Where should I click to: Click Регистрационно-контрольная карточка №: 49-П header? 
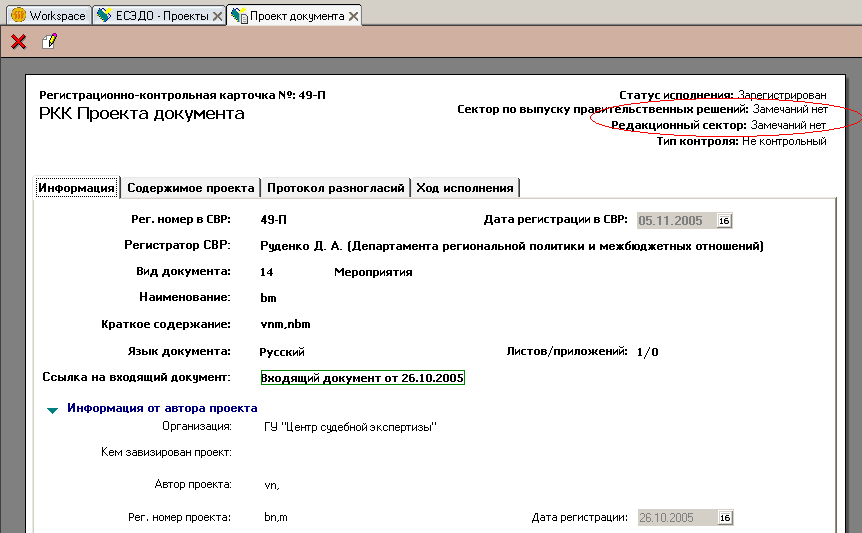[x=182, y=95]
